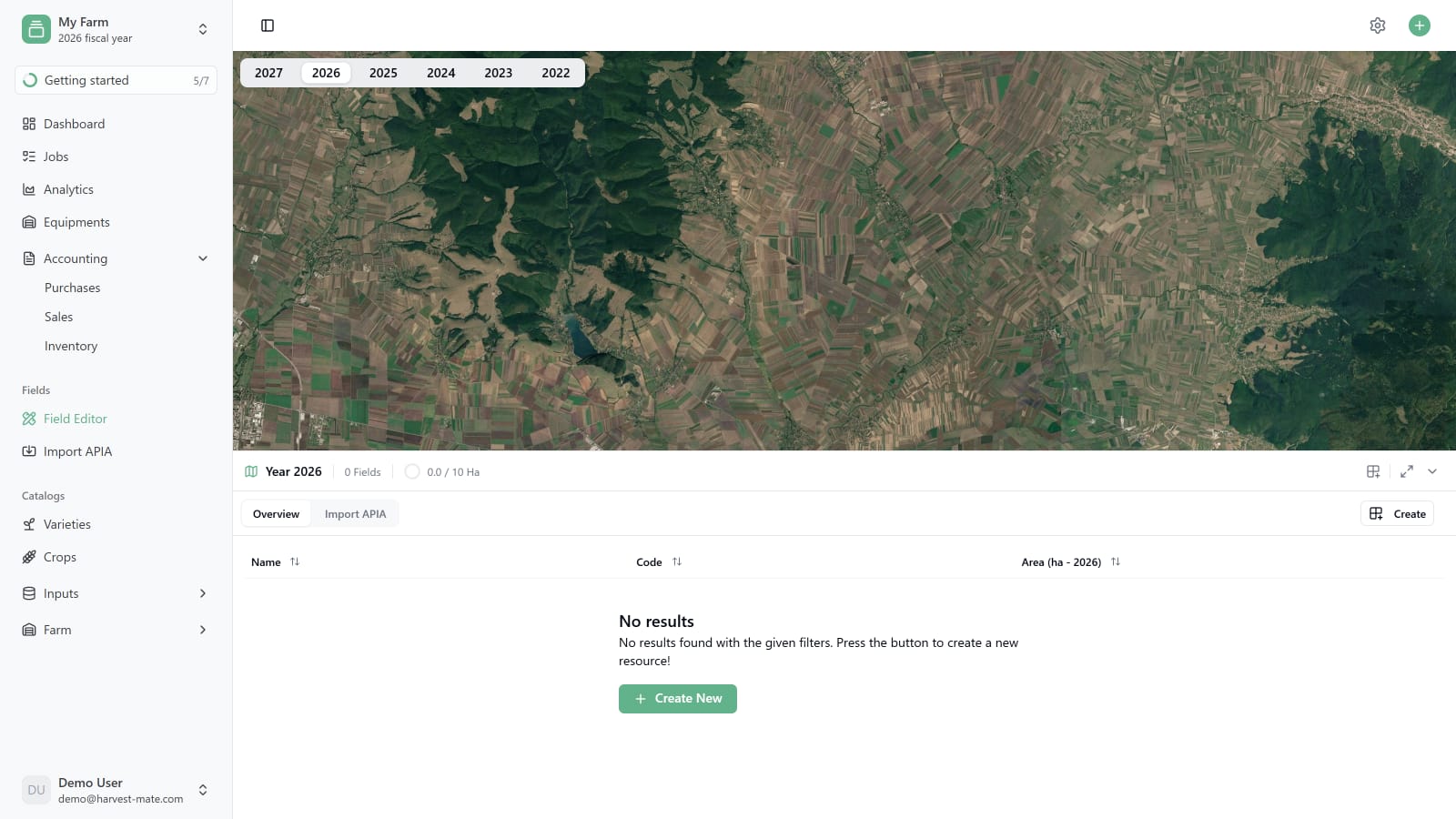Expand the Farm submenu
Screen dimensions: 1456x819
tap(116, 630)
